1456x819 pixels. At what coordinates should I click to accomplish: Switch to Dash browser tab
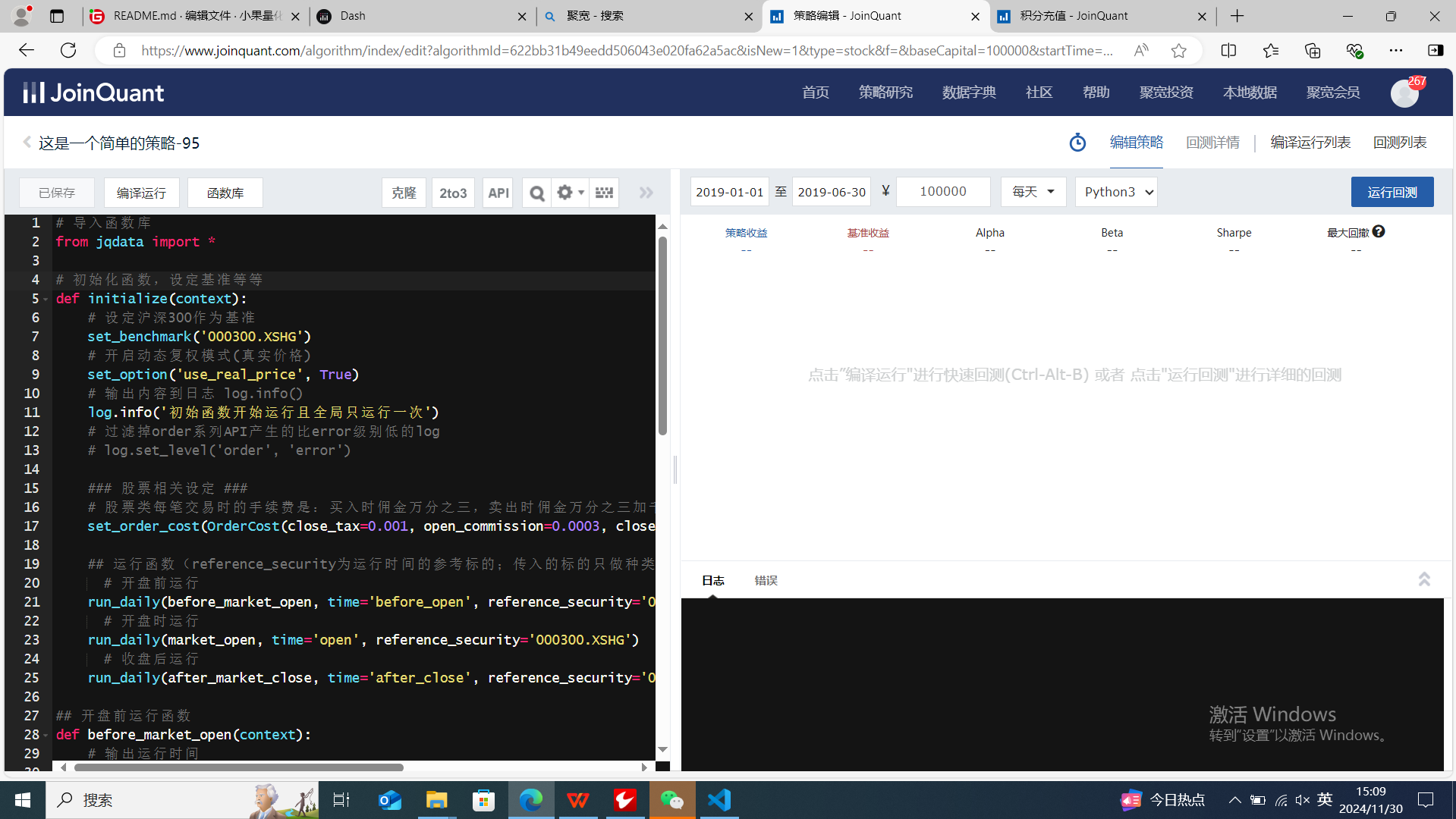(x=422, y=16)
